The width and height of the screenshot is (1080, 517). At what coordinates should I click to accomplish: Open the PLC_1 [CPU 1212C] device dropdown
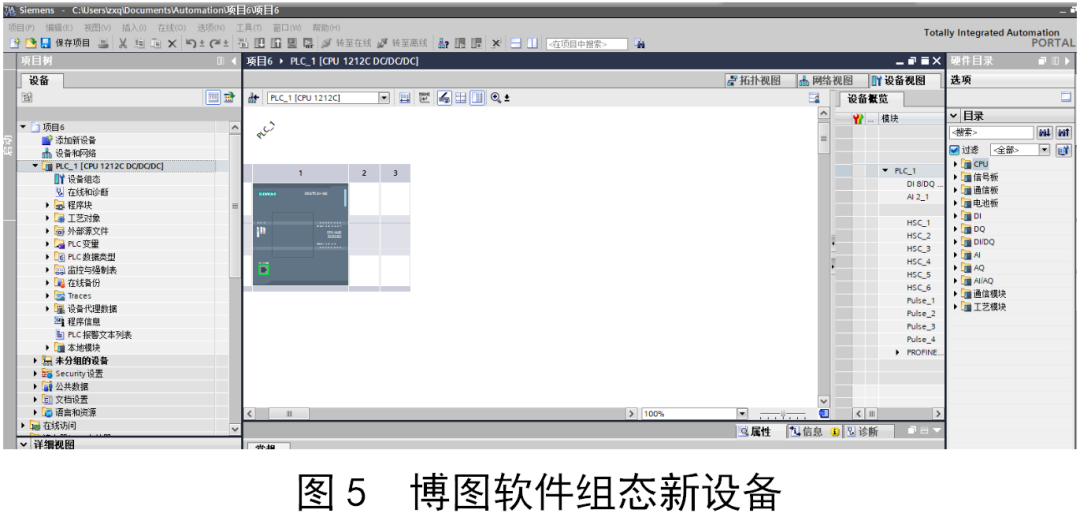(x=384, y=98)
